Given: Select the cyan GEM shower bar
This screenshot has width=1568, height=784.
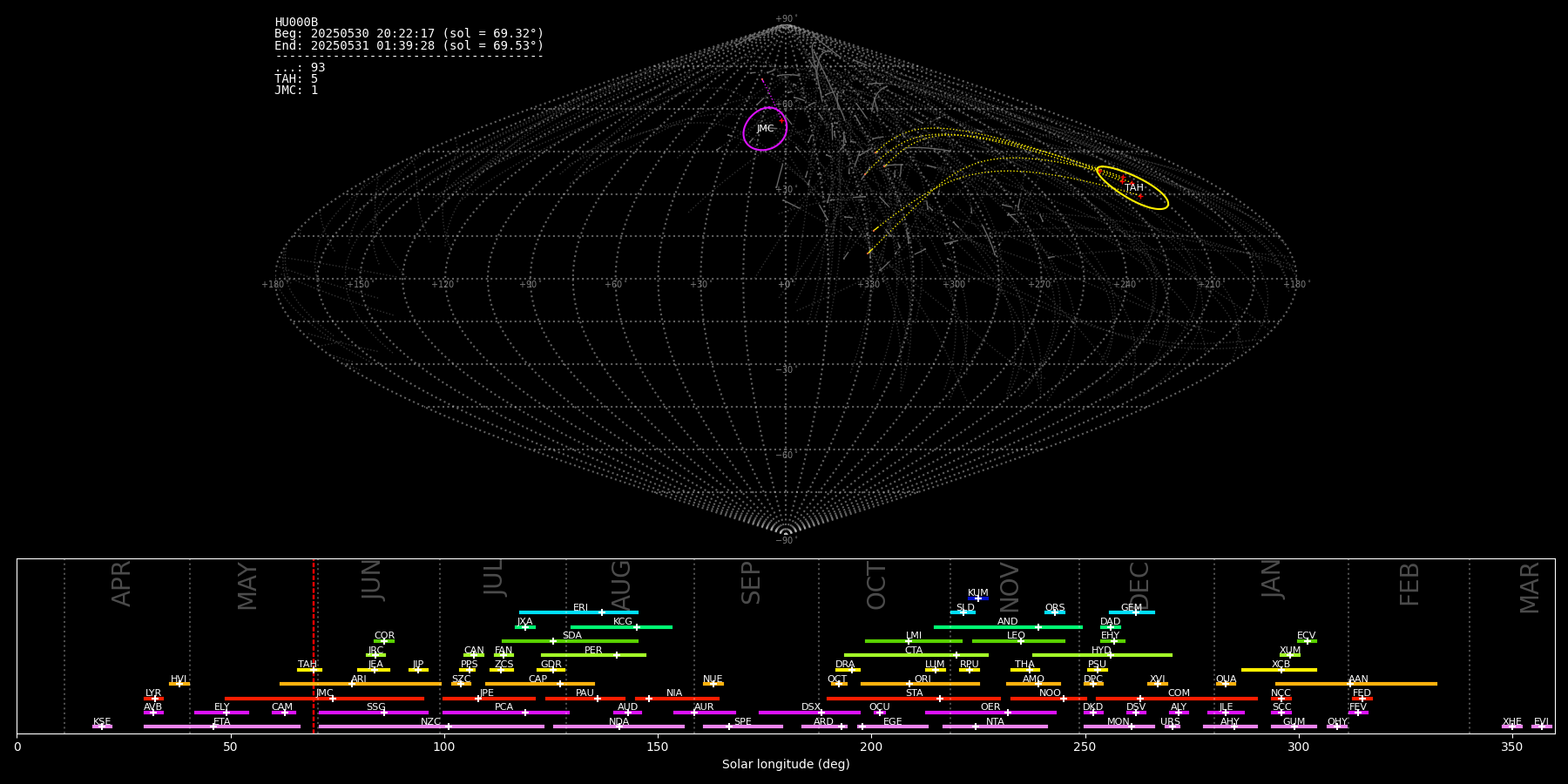Looking at the screenshot, I should tap(1131, 612).
